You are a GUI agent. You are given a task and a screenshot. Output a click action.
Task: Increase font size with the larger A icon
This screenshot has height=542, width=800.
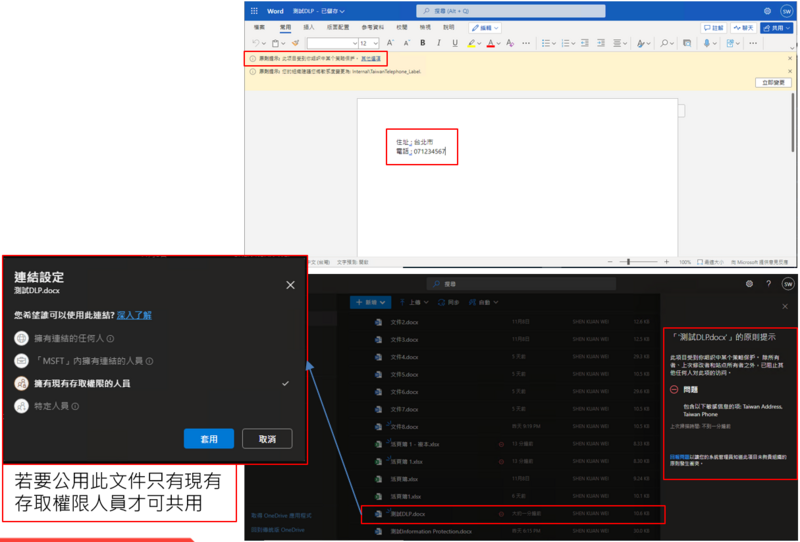click(390, 43)
